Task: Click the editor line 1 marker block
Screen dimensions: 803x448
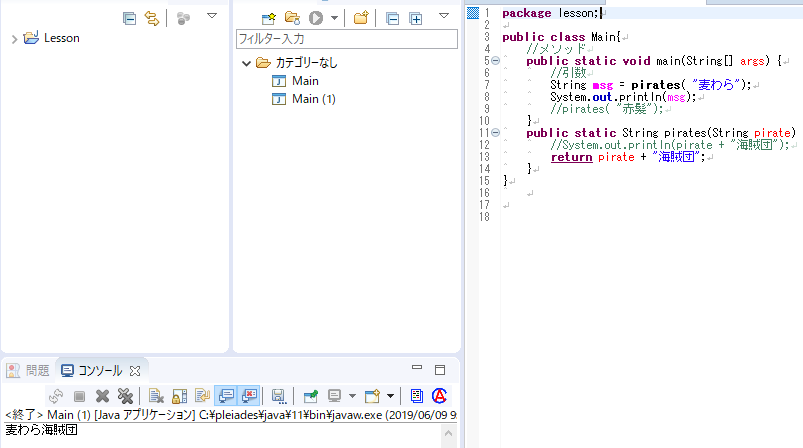Action: [473, 13]
